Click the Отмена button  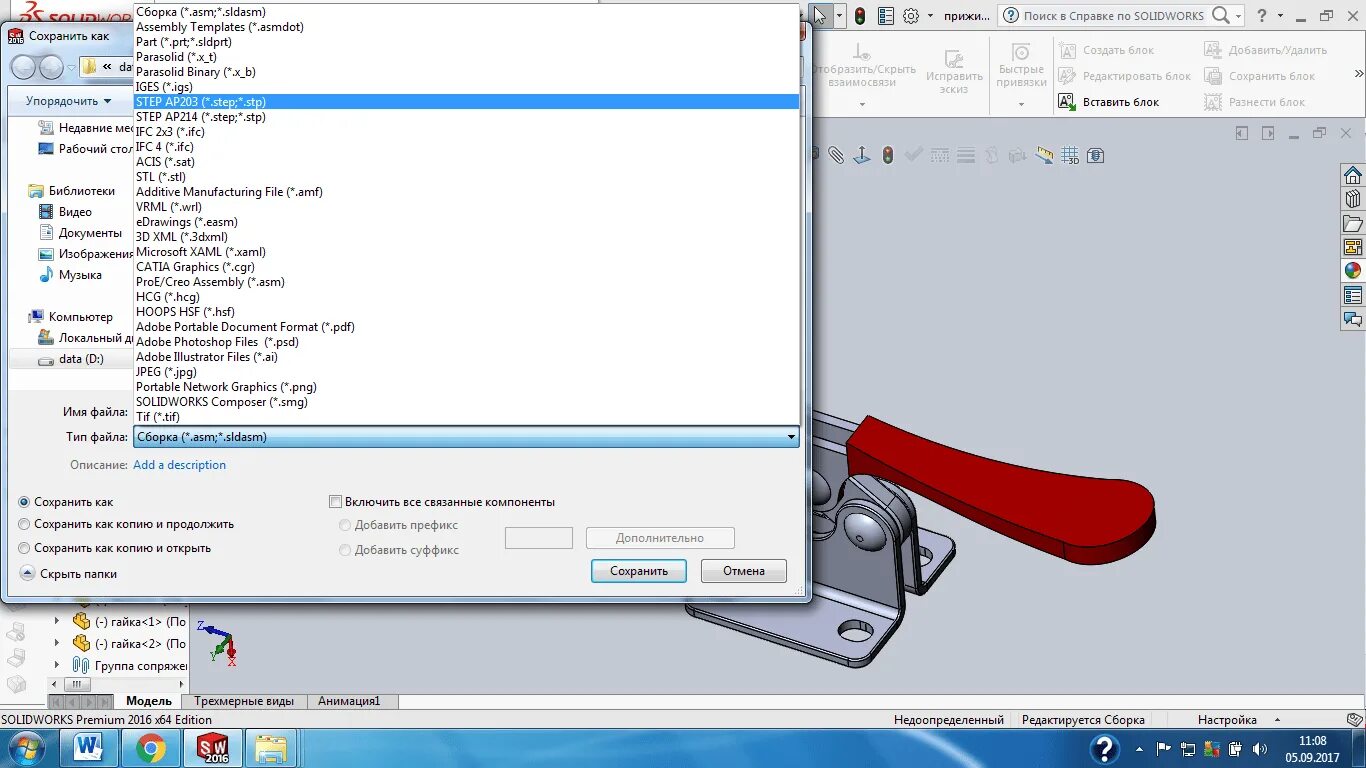pyautogui.click(x=744, y=571)
